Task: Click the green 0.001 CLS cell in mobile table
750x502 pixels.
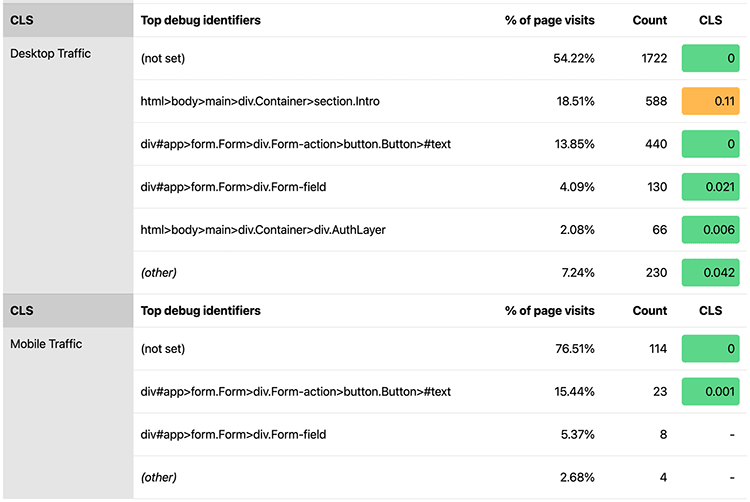Action: (x=710, y=392)
